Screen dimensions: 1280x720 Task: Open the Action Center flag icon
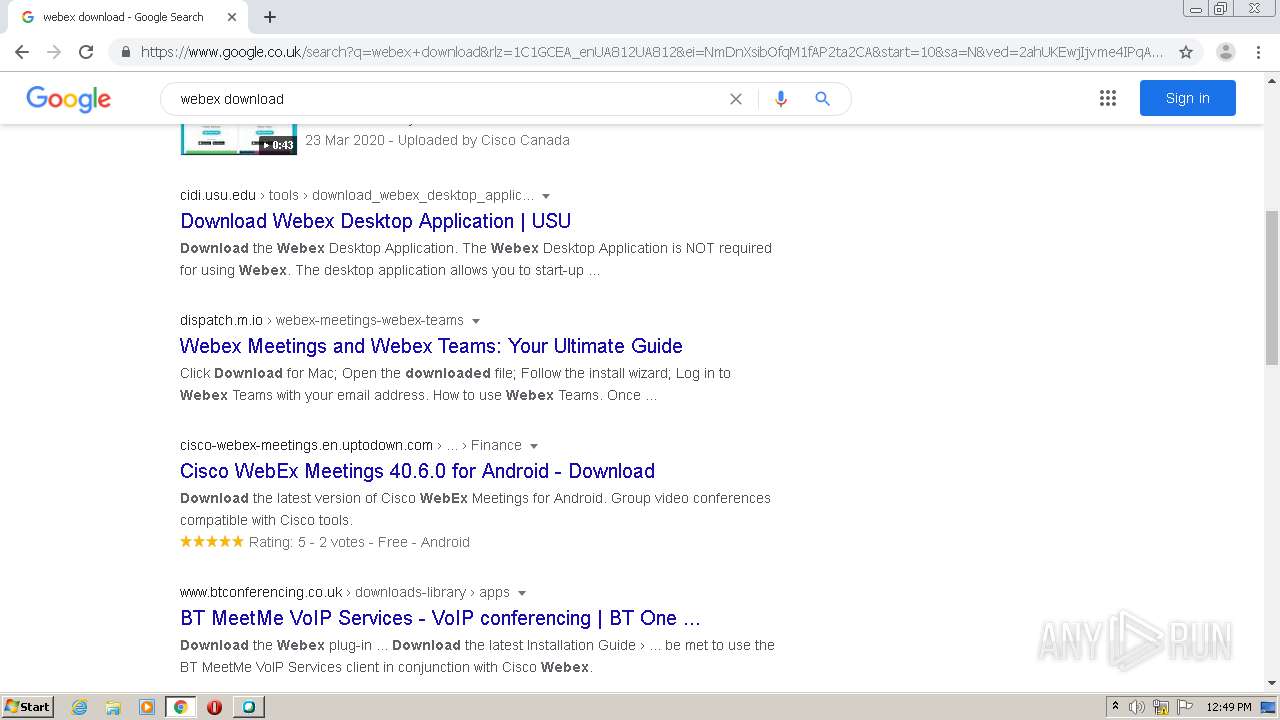pyautogui.click(x=1184, y=707)
